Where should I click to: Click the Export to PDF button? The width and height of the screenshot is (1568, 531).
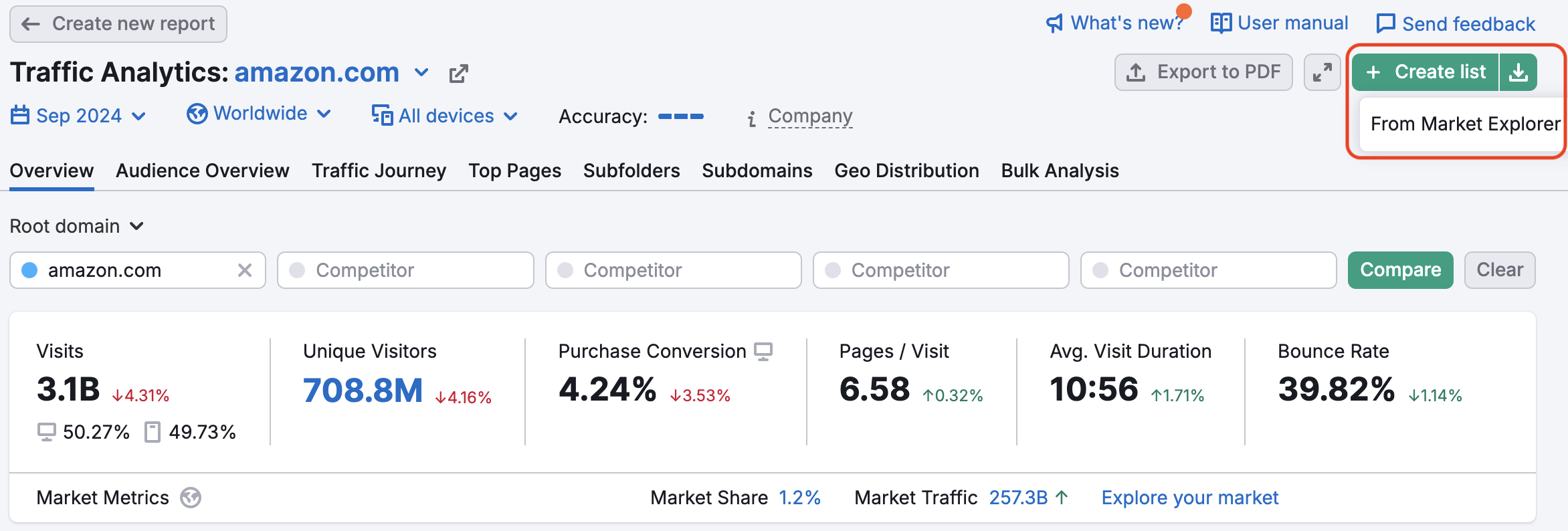coord(1203,72)
